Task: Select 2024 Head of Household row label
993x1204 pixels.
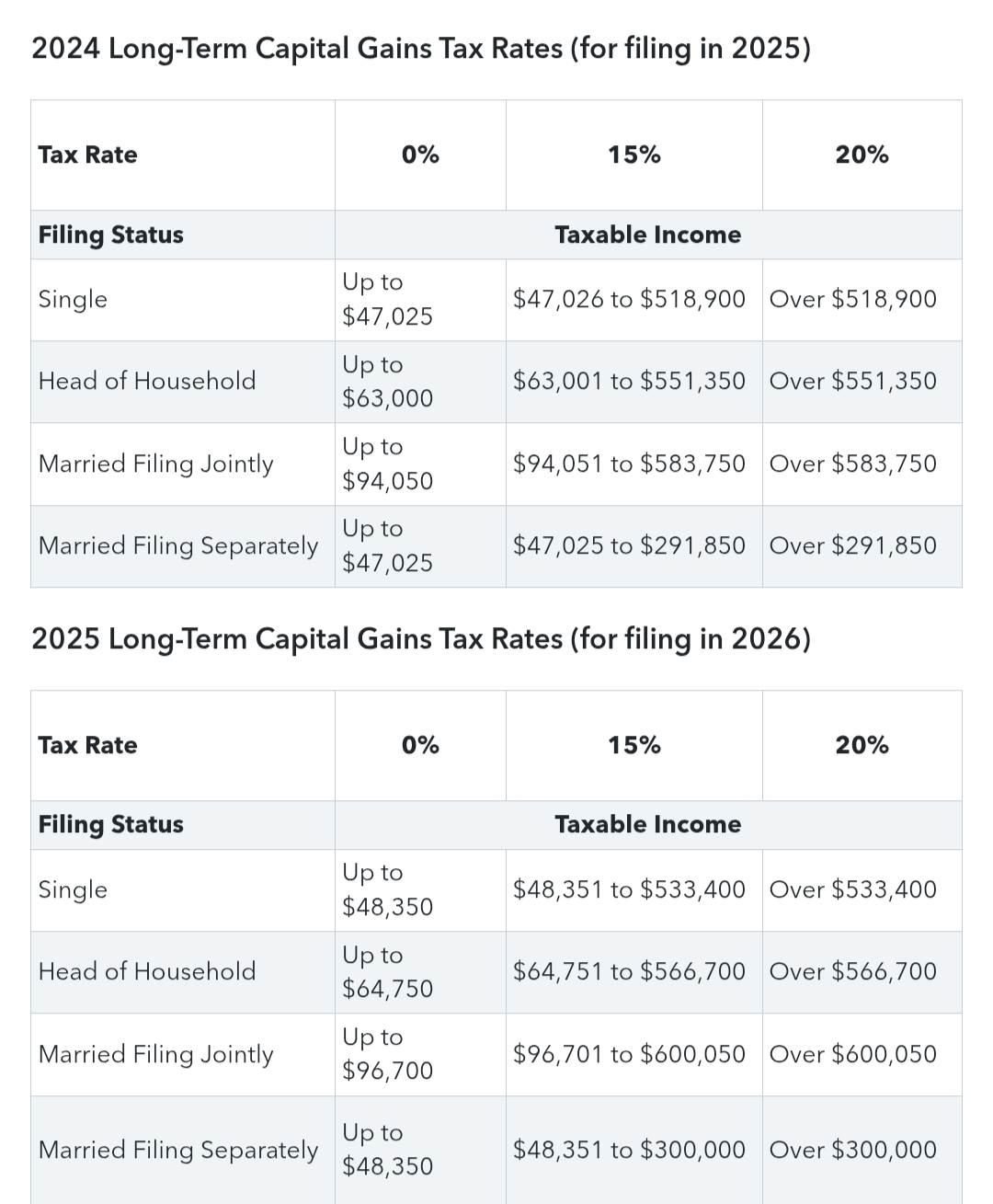Action: [x=147, y=381]
